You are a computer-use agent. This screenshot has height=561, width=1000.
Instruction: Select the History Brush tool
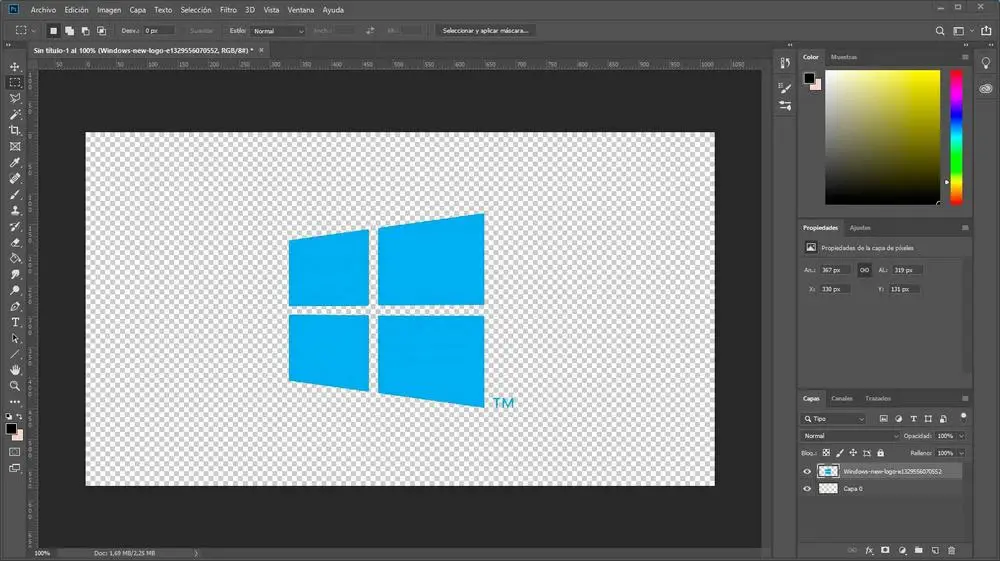point(15,226)
